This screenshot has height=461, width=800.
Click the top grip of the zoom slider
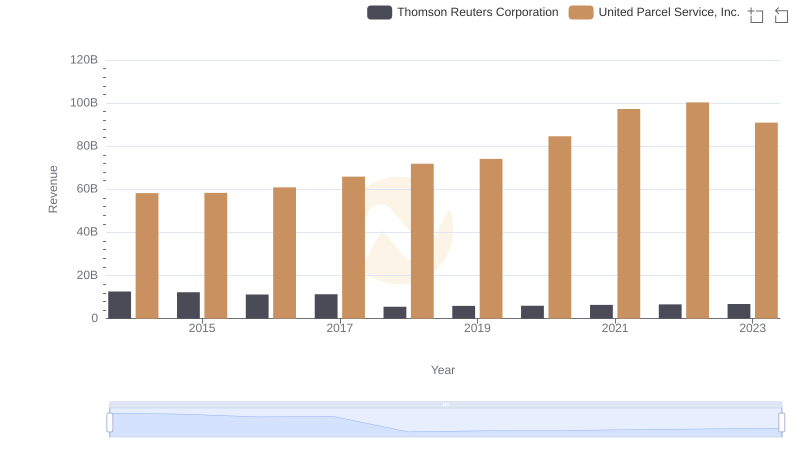click(445, 404)
